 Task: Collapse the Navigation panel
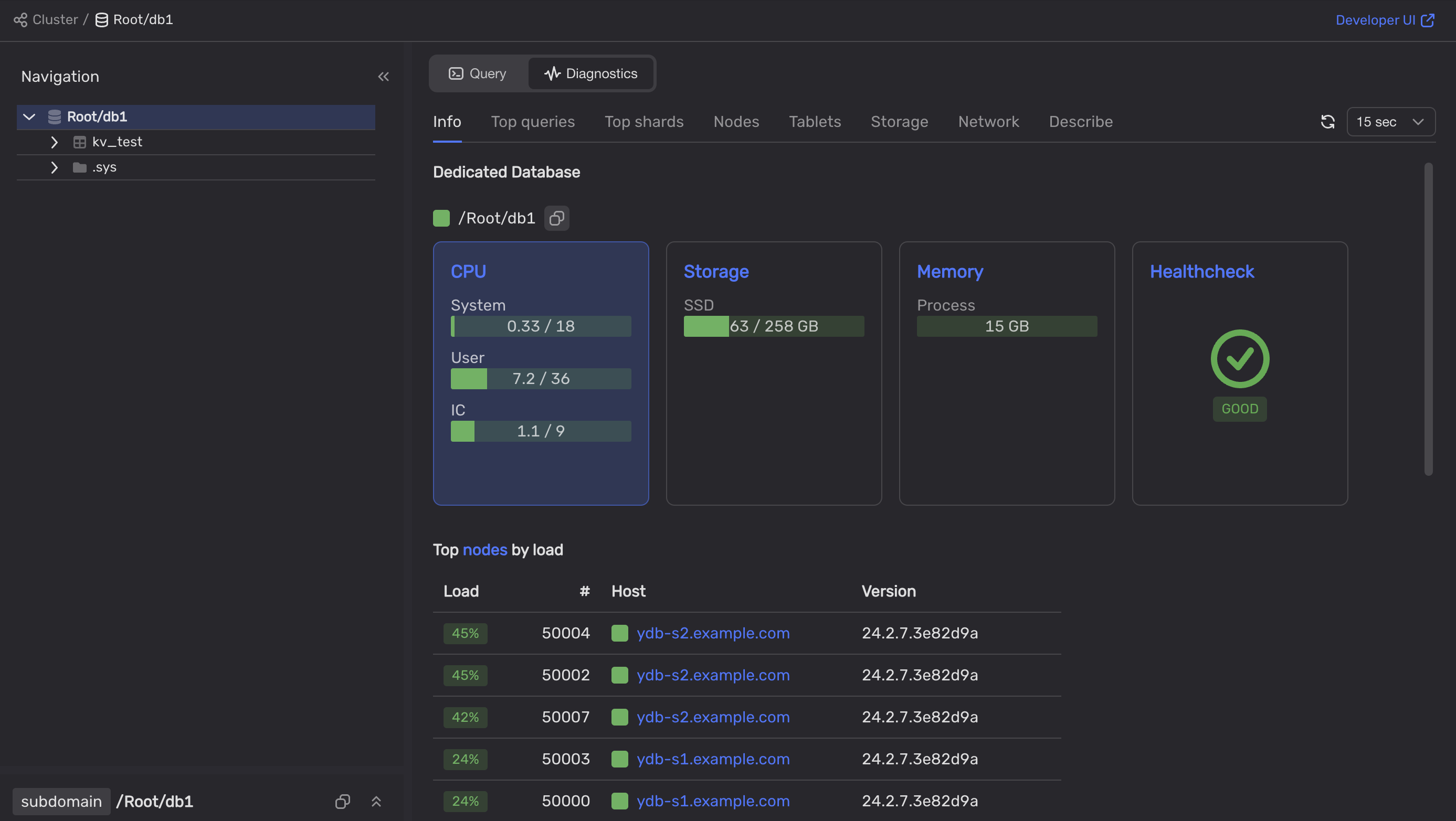[383, 77]
